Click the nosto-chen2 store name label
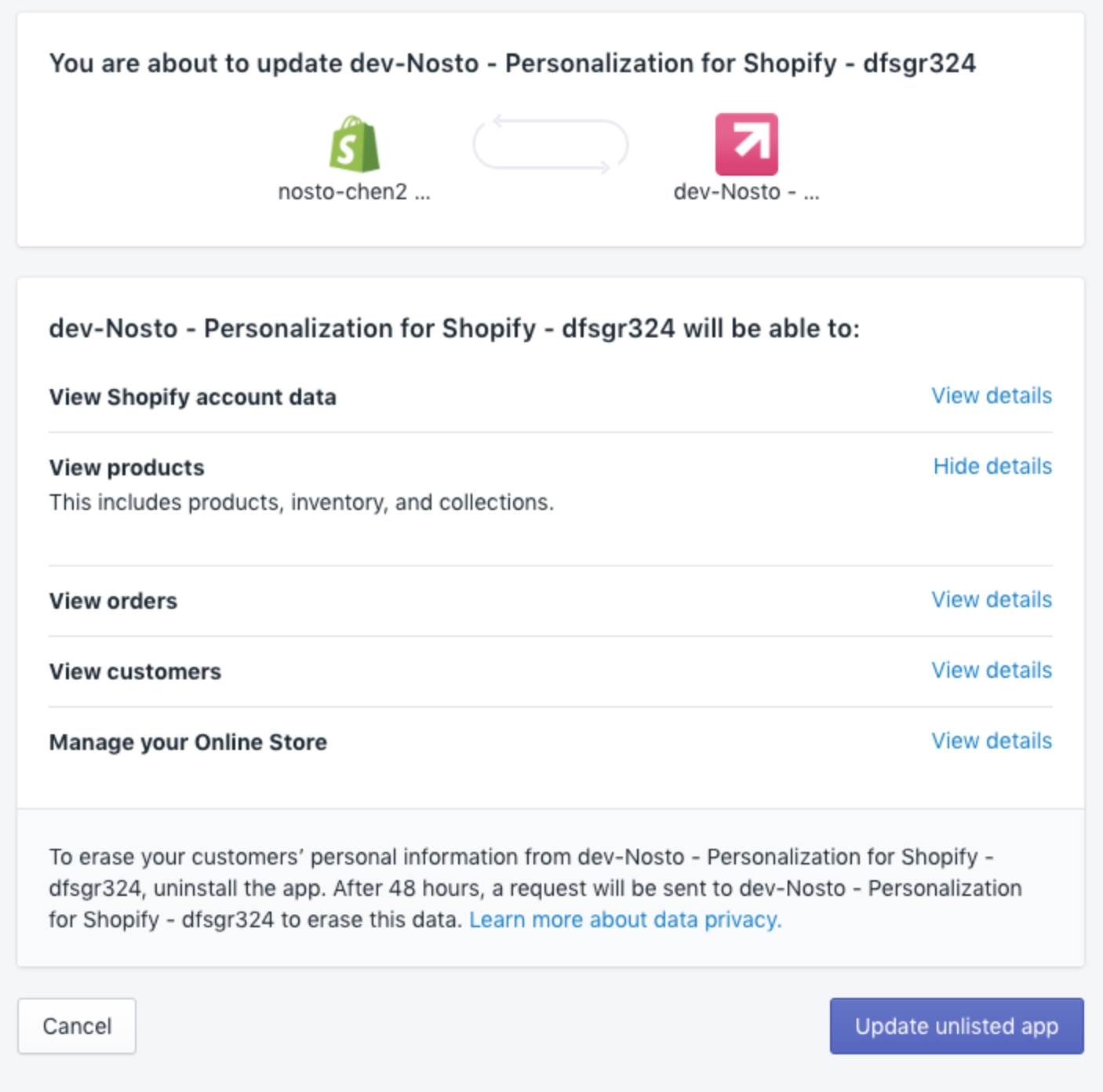Image resolution: width=1103 pixels, height=1092 pixels. click(x=354, y=192)
